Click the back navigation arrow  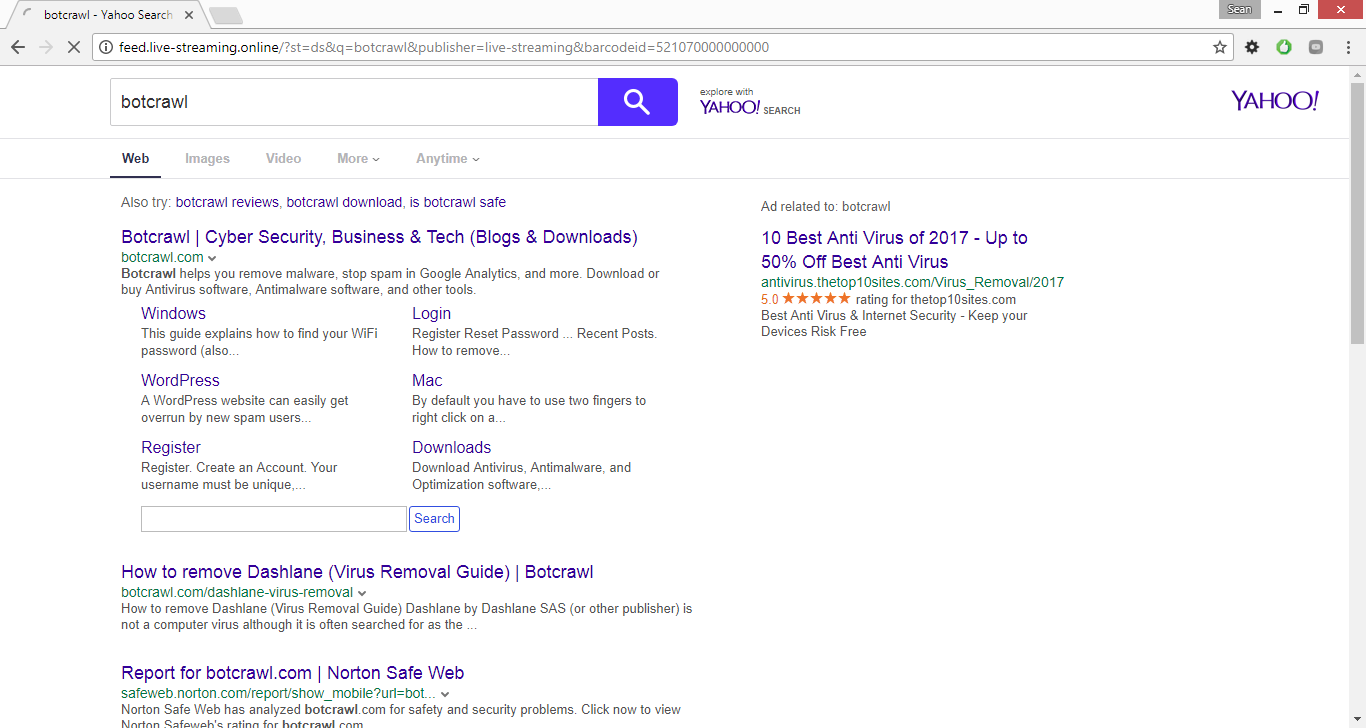tap(18, 47)
